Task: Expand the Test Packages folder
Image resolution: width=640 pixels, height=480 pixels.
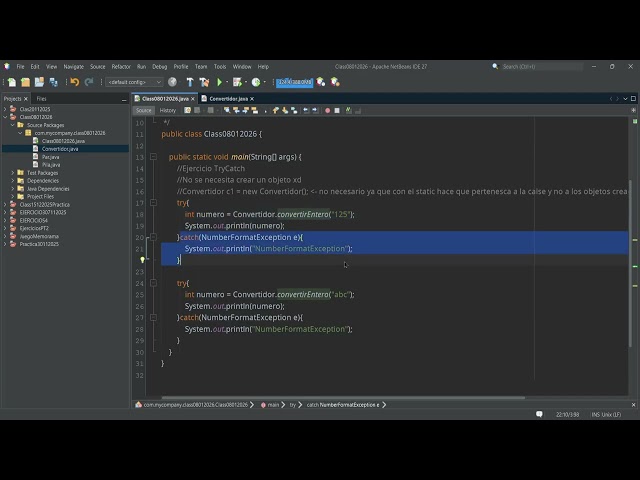Action: point(13,173)
